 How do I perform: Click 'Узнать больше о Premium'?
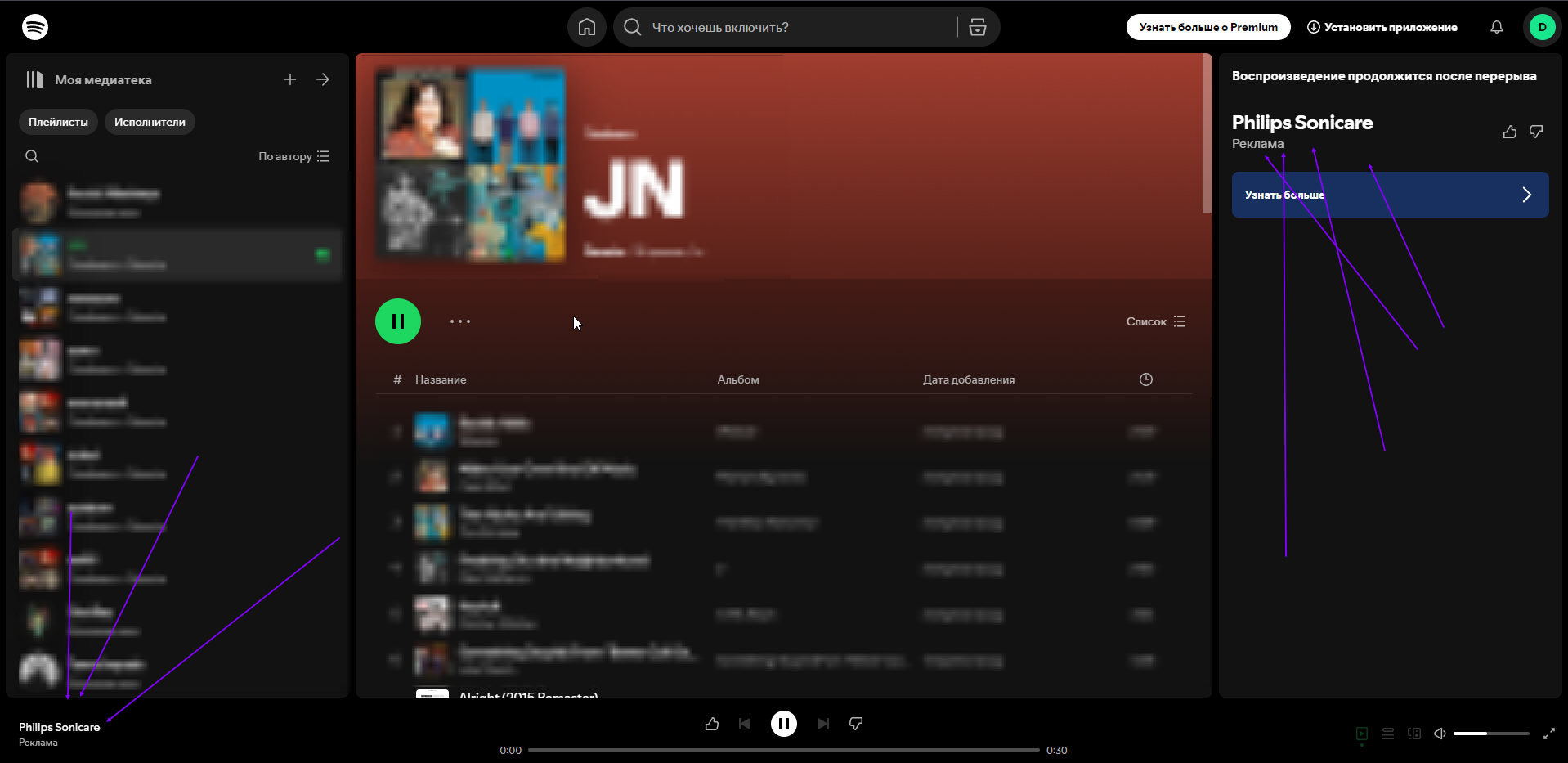point(1207,26)
